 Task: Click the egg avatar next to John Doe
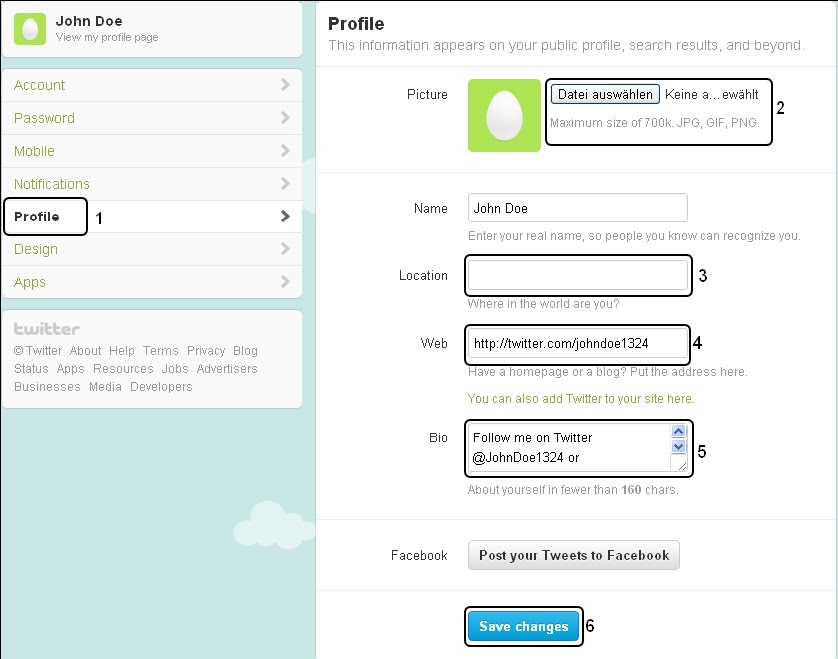coord(29,29)
